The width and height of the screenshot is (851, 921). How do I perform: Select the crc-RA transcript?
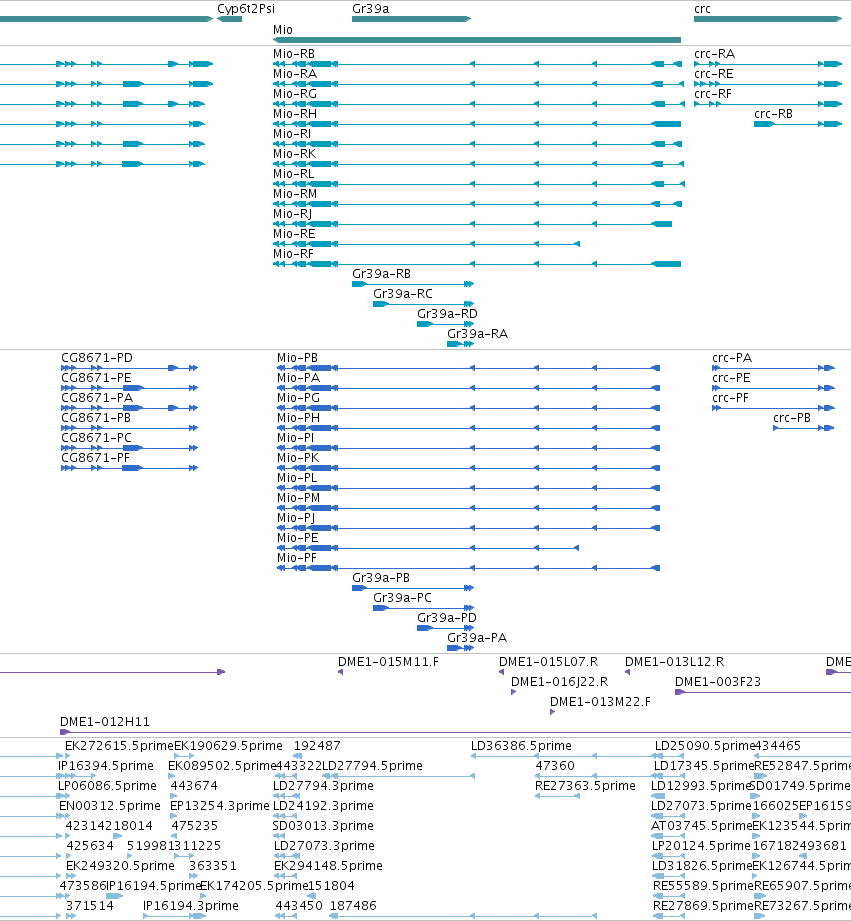(714, 53)
